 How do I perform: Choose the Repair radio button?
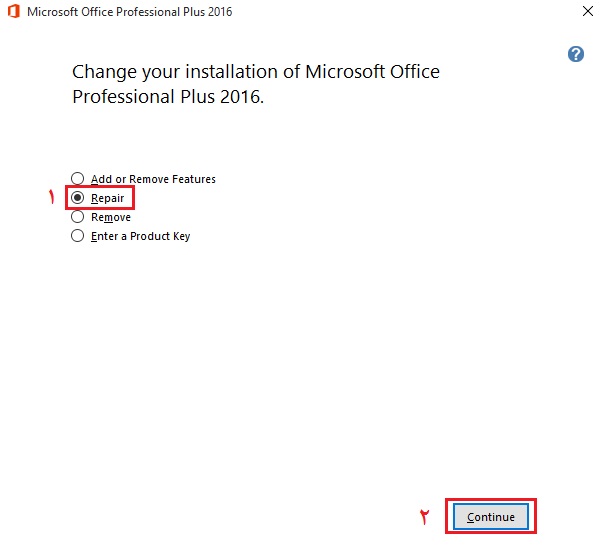pyautogui.click(x=78, y=198)
